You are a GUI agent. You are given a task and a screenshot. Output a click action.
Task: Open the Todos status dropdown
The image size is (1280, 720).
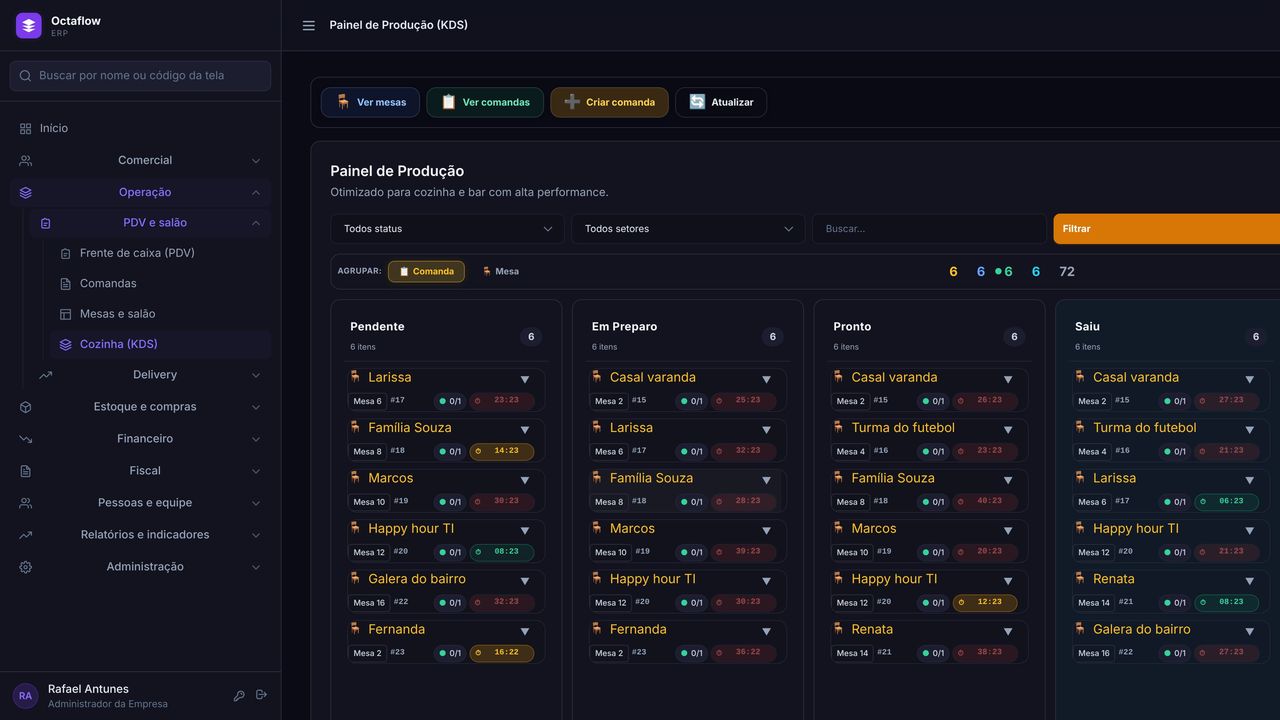click(447, 229)
